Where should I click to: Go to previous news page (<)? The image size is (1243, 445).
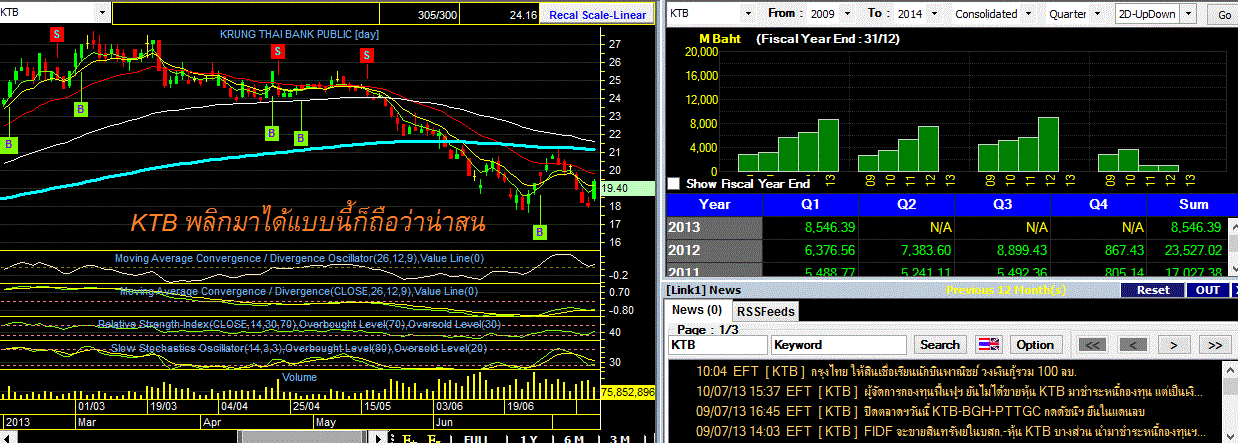[x=1133, y=345]
